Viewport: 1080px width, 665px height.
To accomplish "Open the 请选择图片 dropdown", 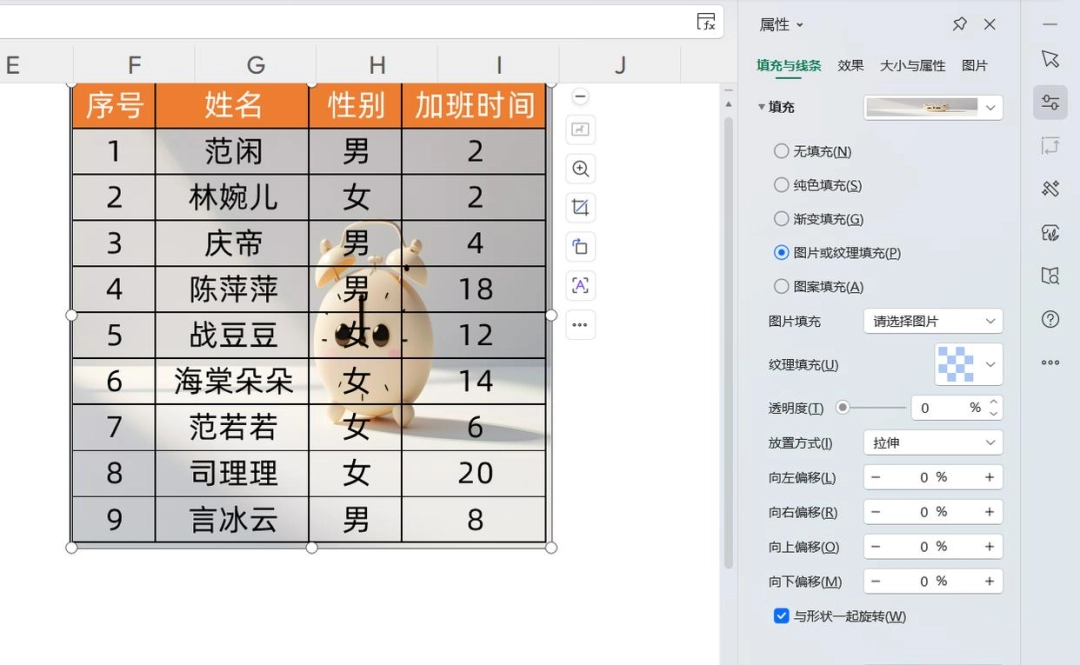I will [x=933, y=321].
